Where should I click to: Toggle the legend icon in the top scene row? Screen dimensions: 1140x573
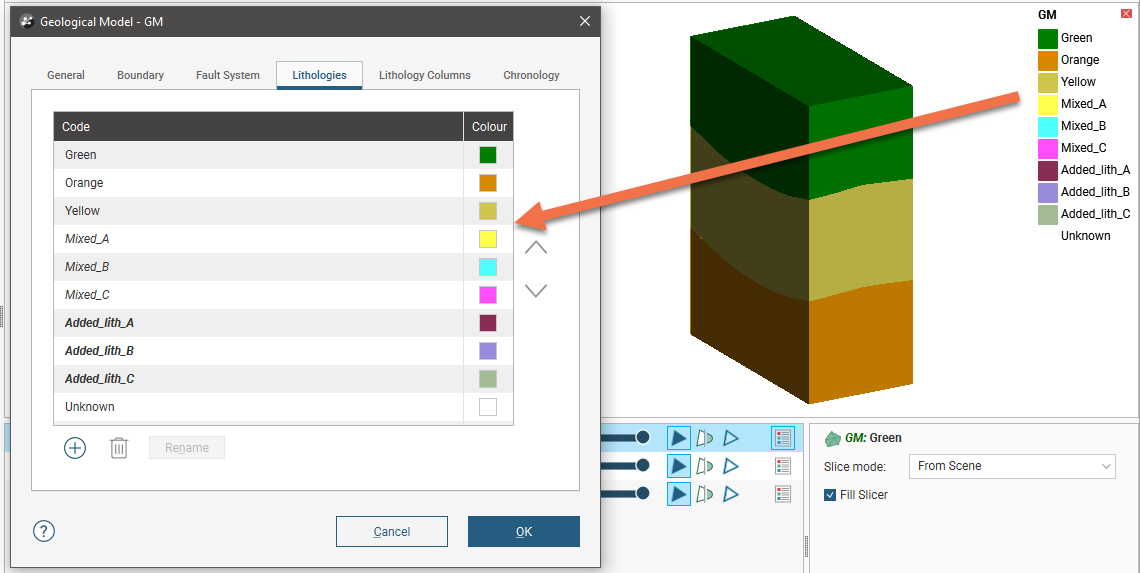tap(783, 437)
